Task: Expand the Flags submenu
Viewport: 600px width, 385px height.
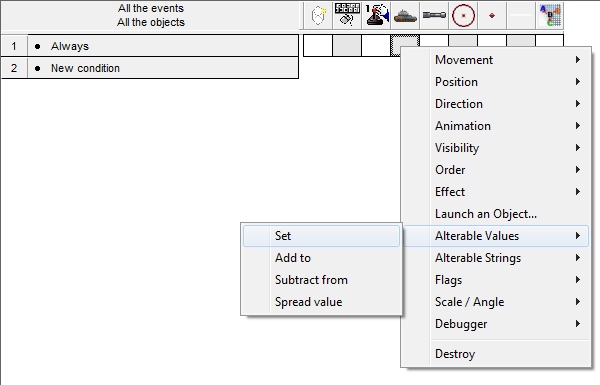Action: pos(496,280)
